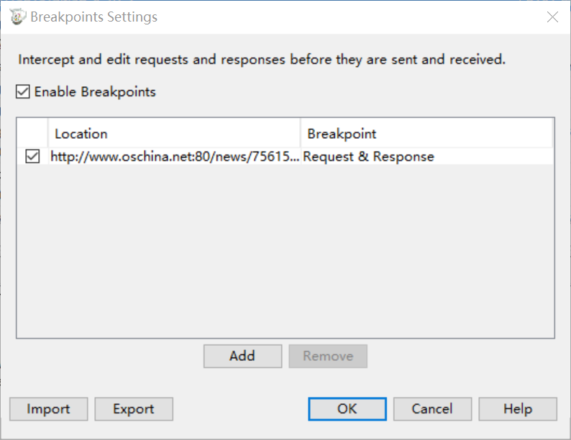Import breakpoint settings
Image resolution: width=571 pixels, height=440 pixels.
pos(48,409)
